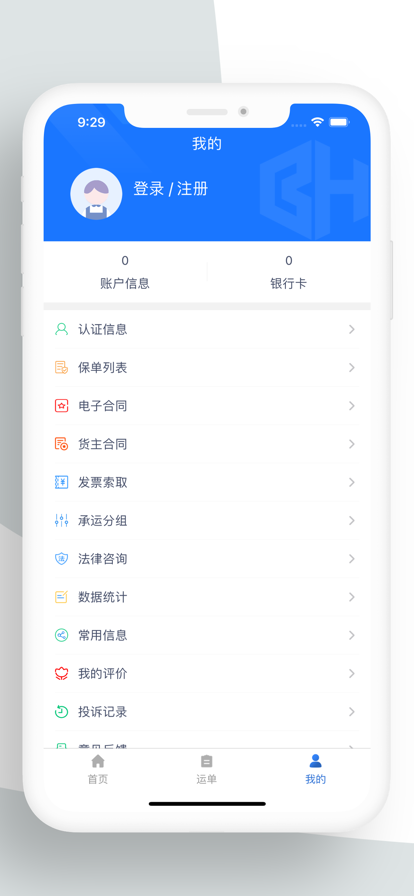Tap the 数据统计 chart icon
The width and height of the screenshot is (414, 896).
coord(61,597)
